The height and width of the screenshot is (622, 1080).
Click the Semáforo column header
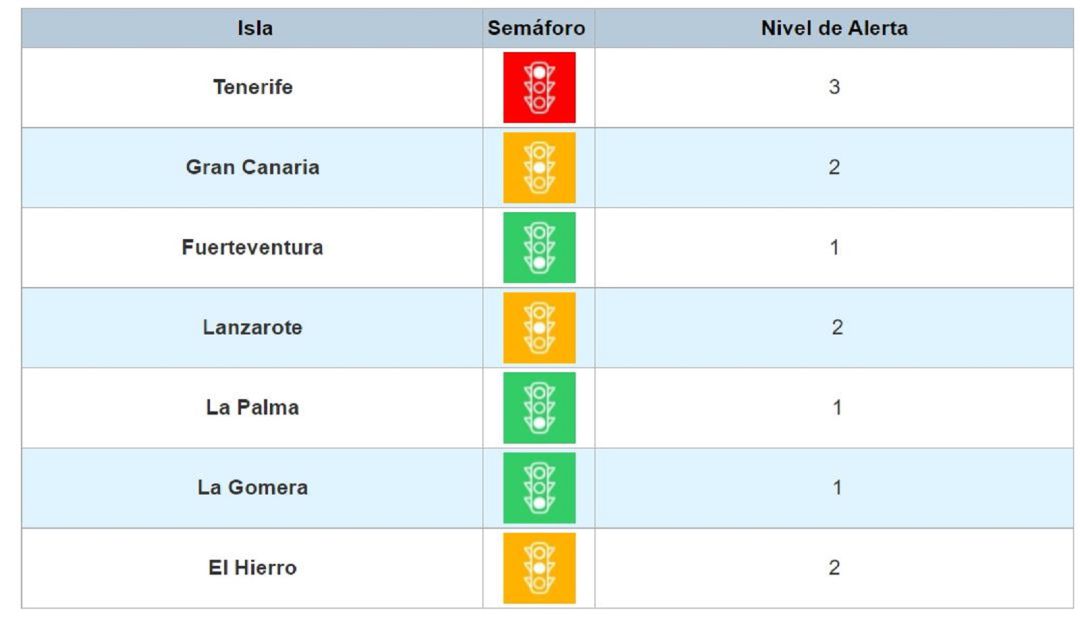536,28
